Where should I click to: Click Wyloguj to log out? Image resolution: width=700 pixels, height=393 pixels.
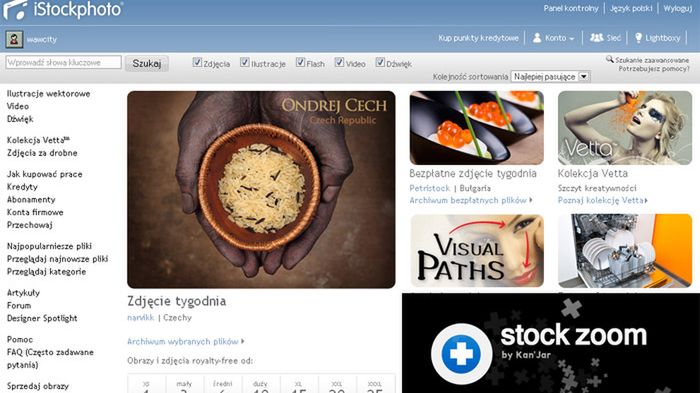tap(677, 8)
